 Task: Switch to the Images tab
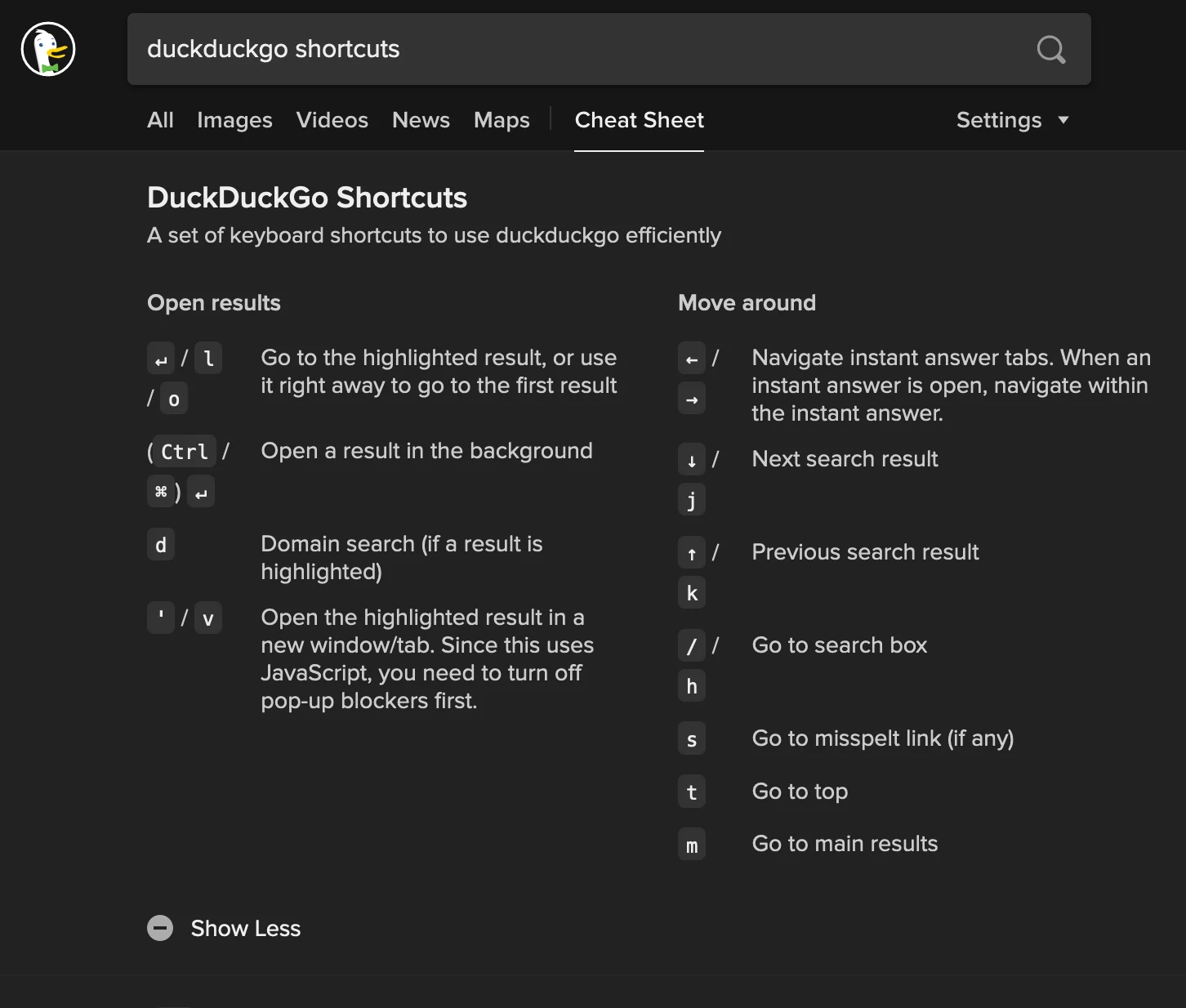click(x=234, y=120)
